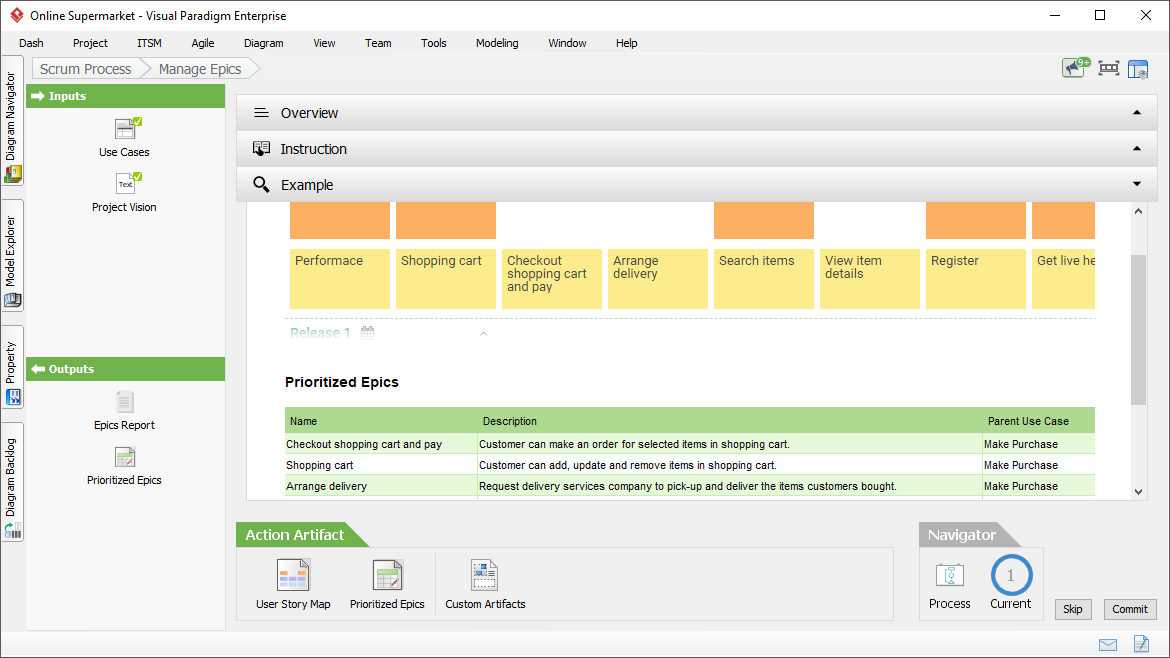Viewport: 1170px width, 658px height.
Task: Collapse Release 1 chevron
Action: click(484, 333)
